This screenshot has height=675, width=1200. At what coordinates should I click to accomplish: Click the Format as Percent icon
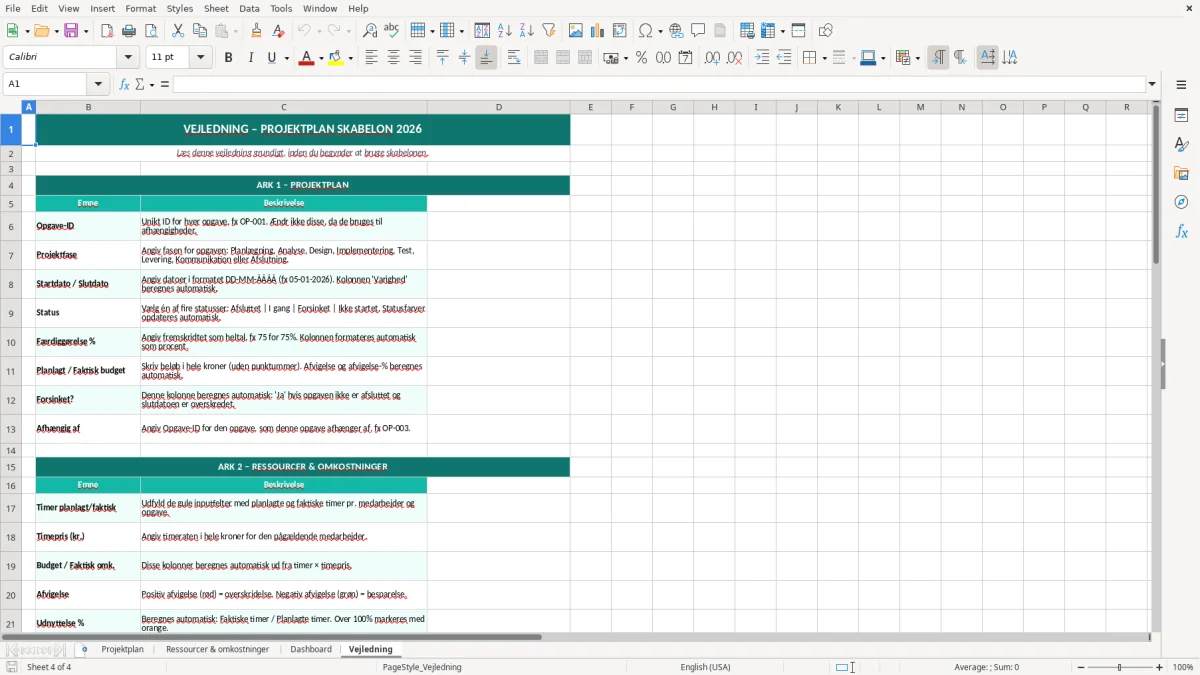click(x=641, y=58)
